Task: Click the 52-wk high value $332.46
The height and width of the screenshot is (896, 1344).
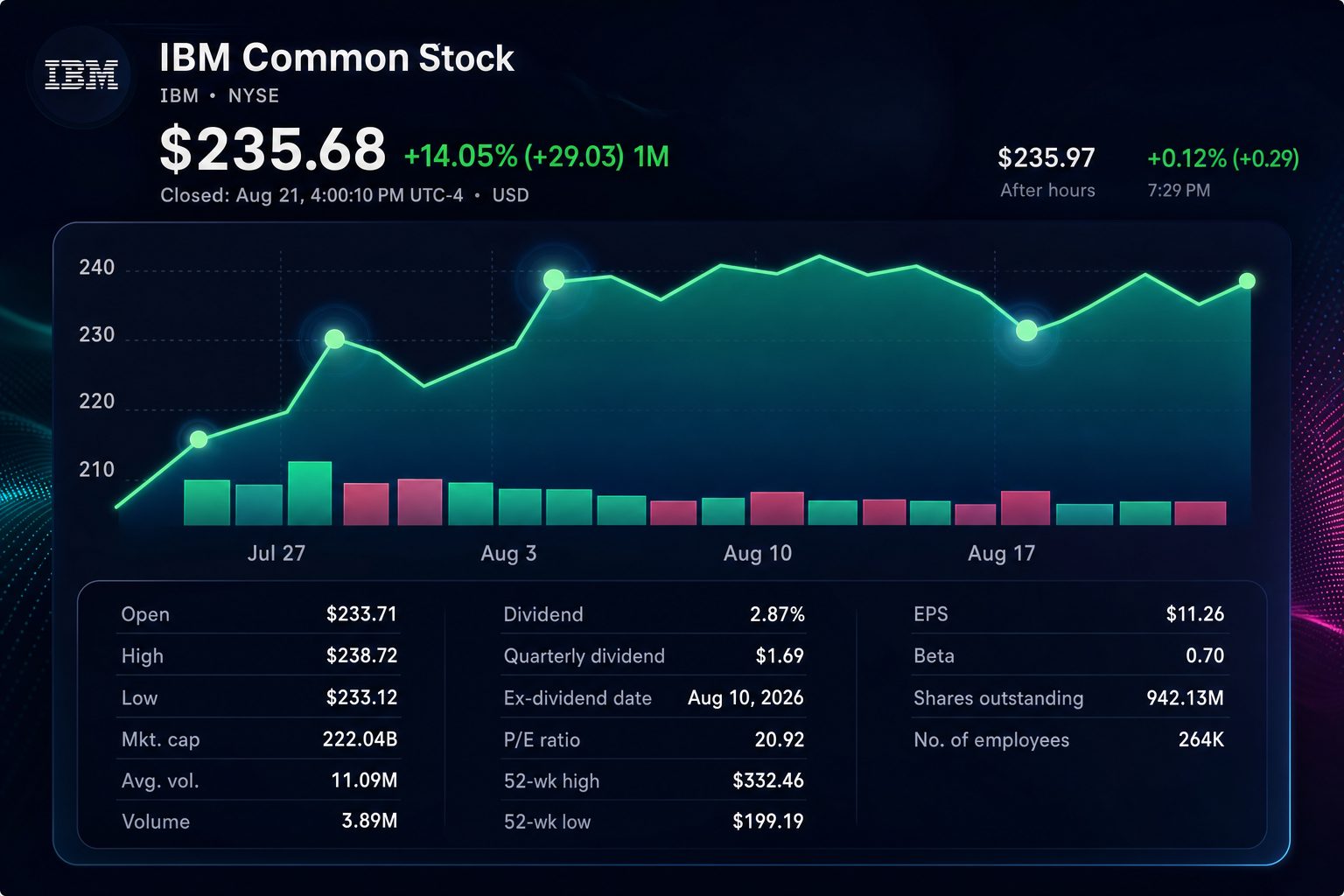Action: (x=768, y=780)
